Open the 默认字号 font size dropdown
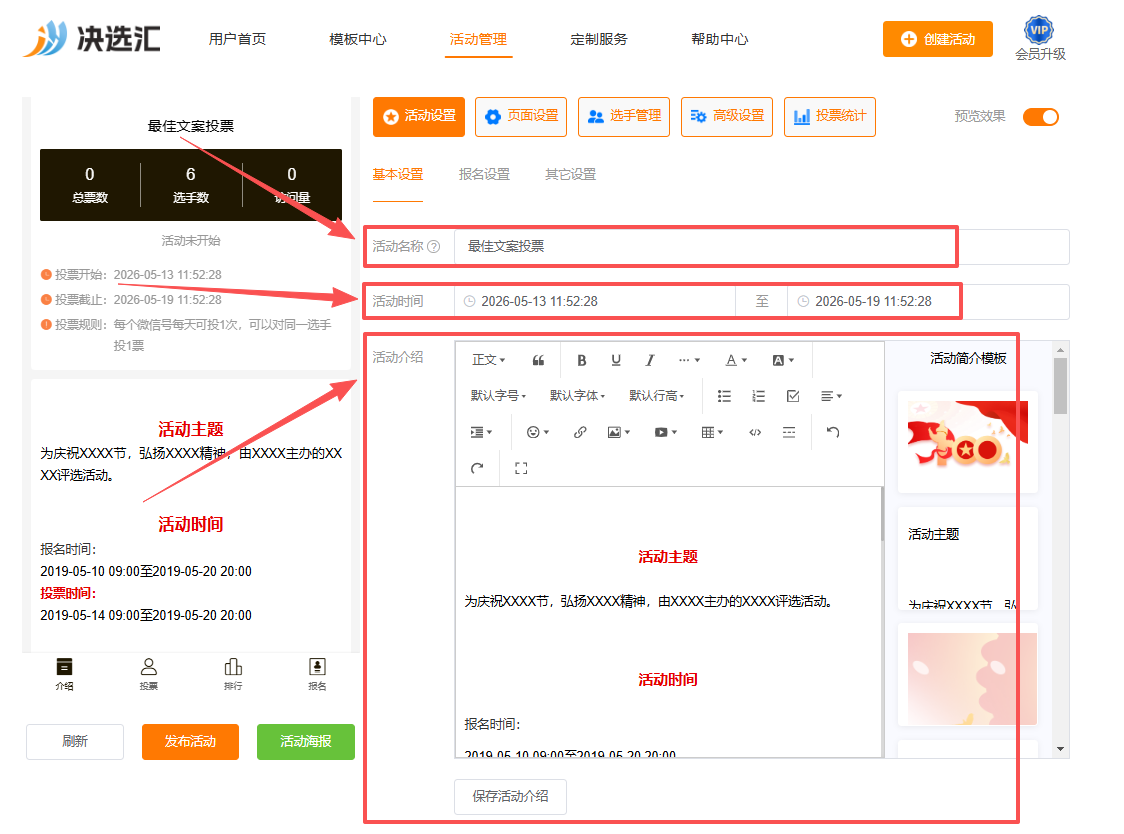 click(498, 396)
